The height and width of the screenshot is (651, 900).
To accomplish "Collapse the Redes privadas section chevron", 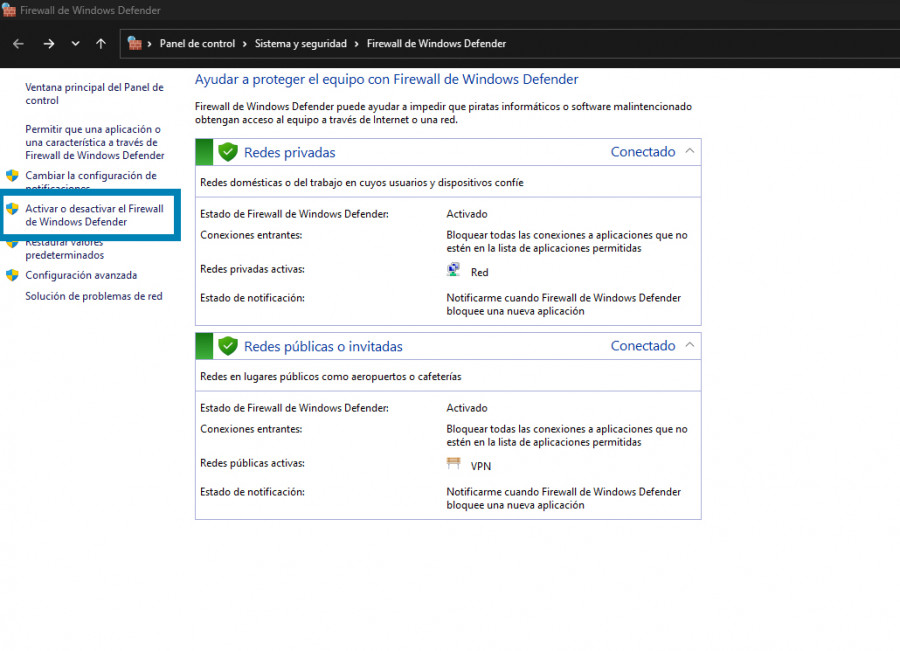I will (x=689, y=152).
